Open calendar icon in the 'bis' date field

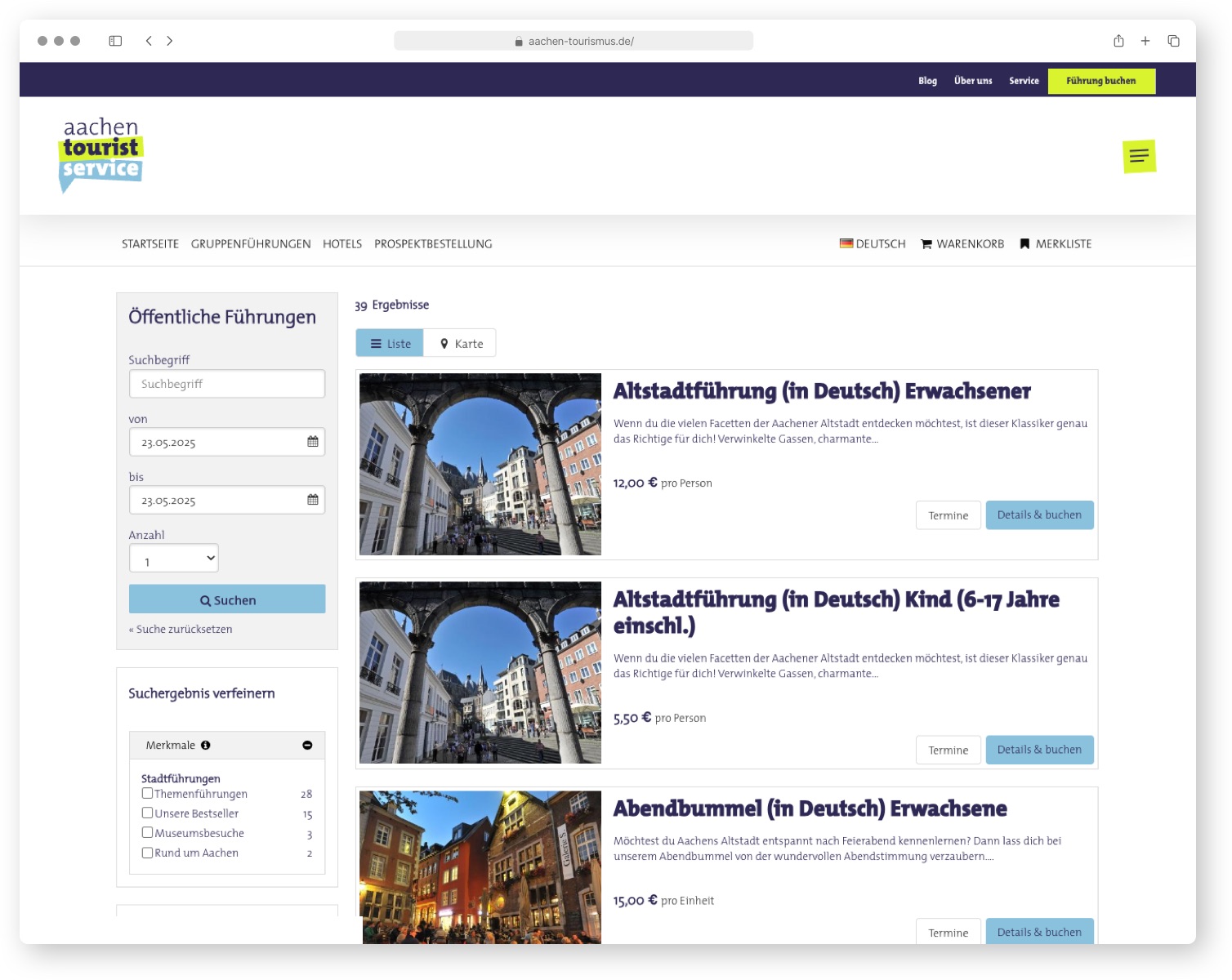(x=313, y=500)
